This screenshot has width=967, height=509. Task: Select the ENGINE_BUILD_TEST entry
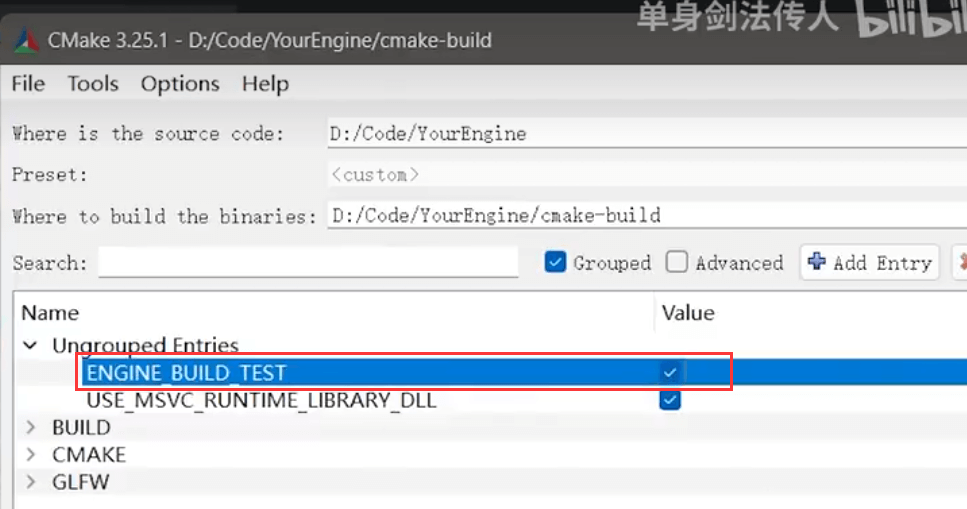click(x=186, y=373)
